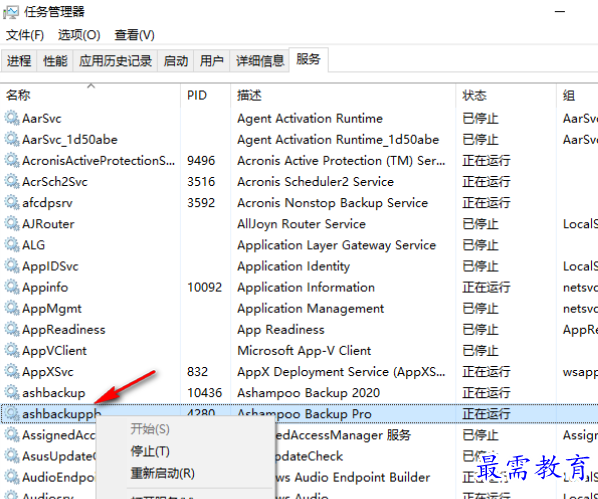Select gear icon of afcdpsrv service
598x499 pixels.
(x=12, y=202)
